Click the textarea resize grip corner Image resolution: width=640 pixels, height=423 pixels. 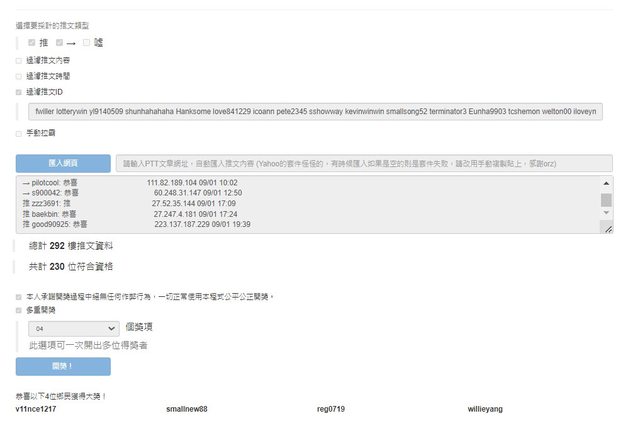tap(606, 228)
